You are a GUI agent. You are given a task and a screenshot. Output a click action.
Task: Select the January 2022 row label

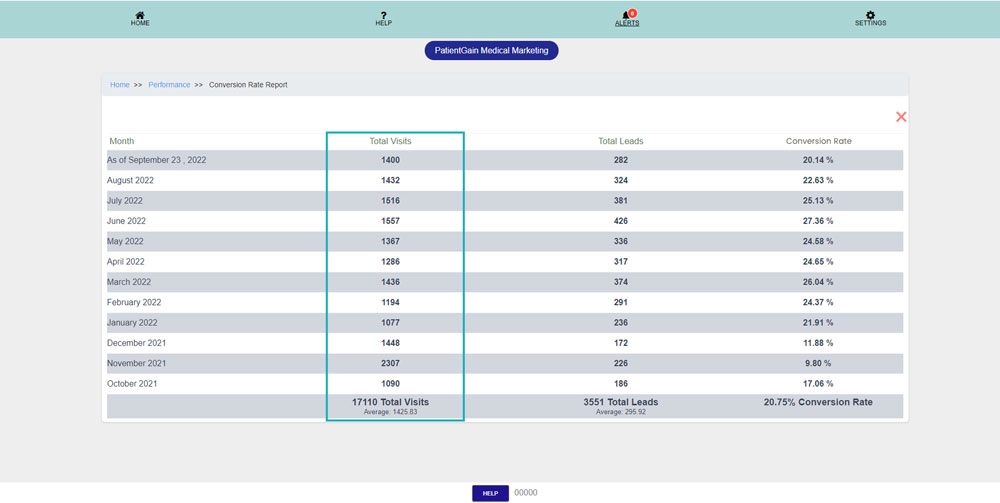point(132,323)
